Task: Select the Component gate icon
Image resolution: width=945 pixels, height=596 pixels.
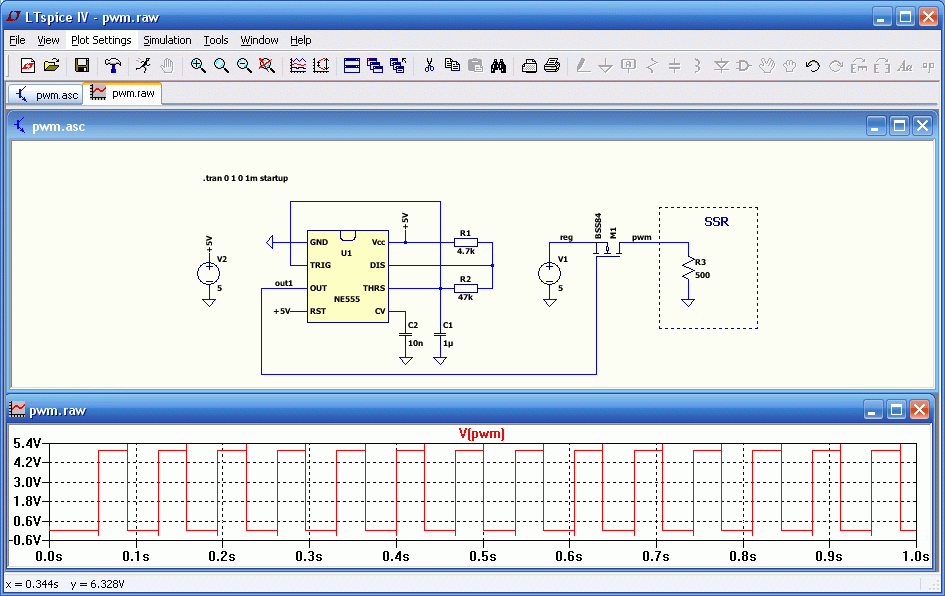Action: coord(744,65)
